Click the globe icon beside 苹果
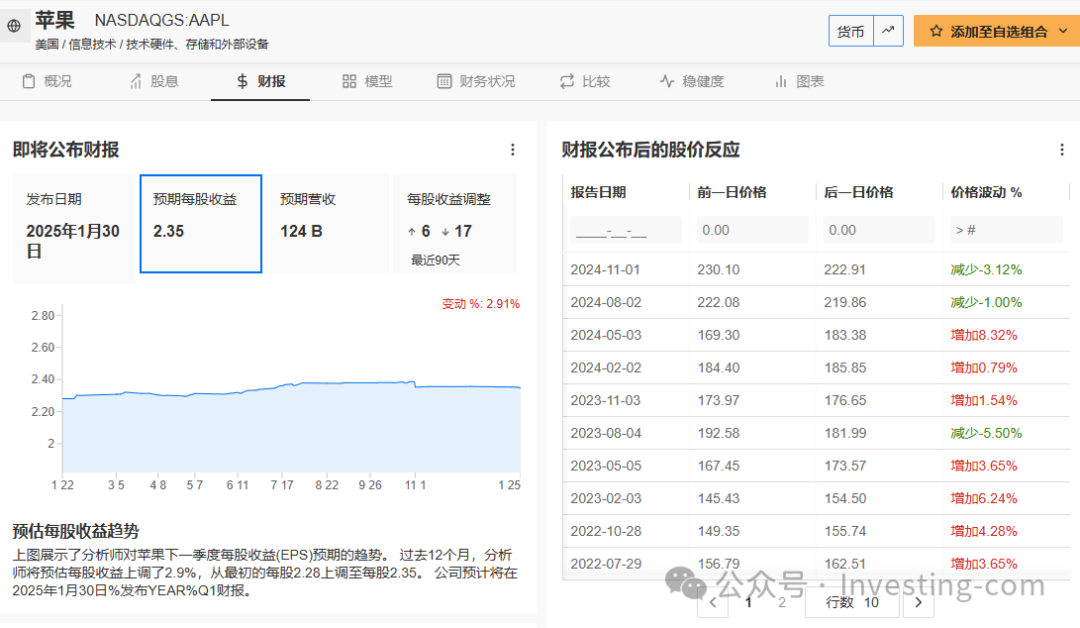Viewport: 1080px width, 628px height. [14, 26]
